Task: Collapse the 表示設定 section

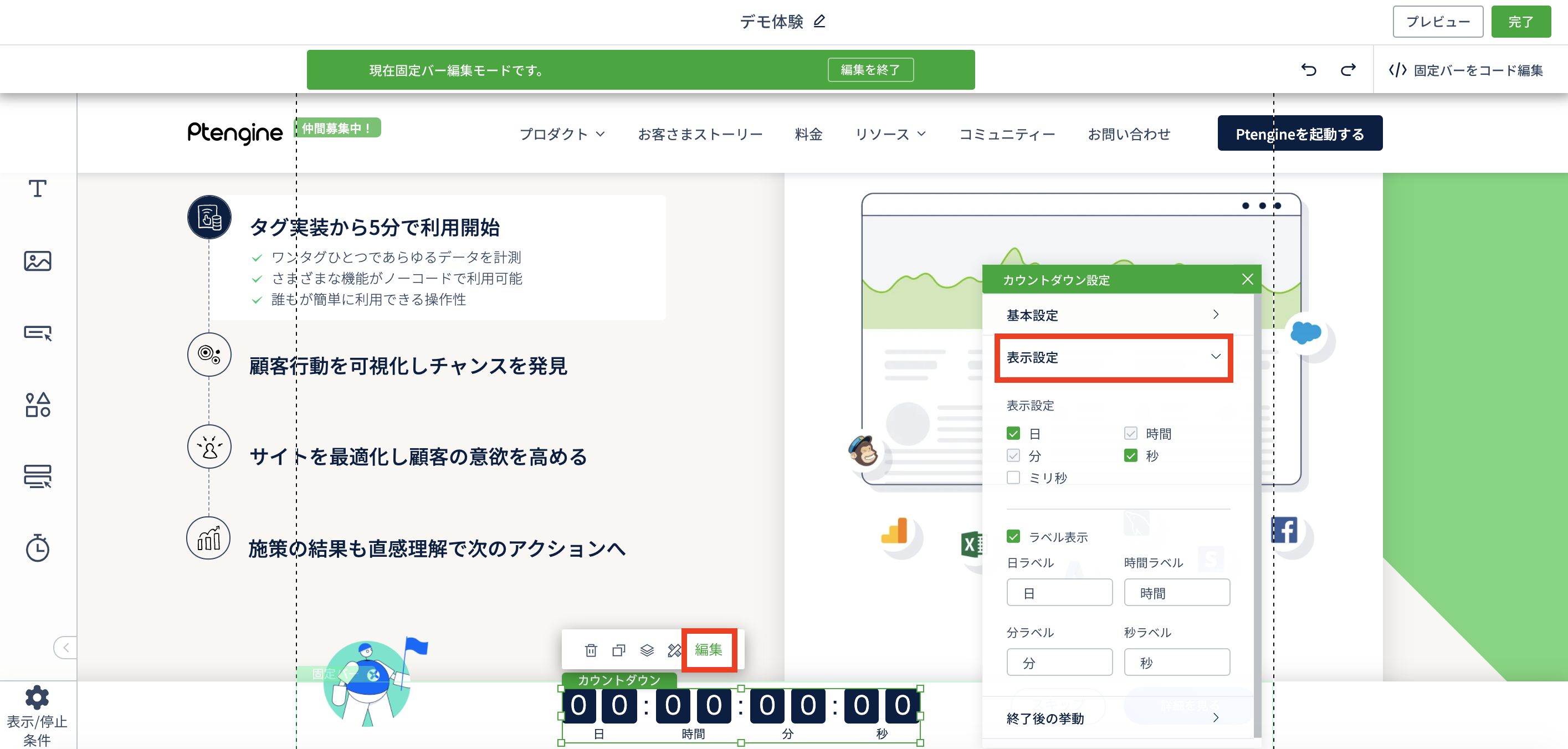Action: coord(1113,357)
